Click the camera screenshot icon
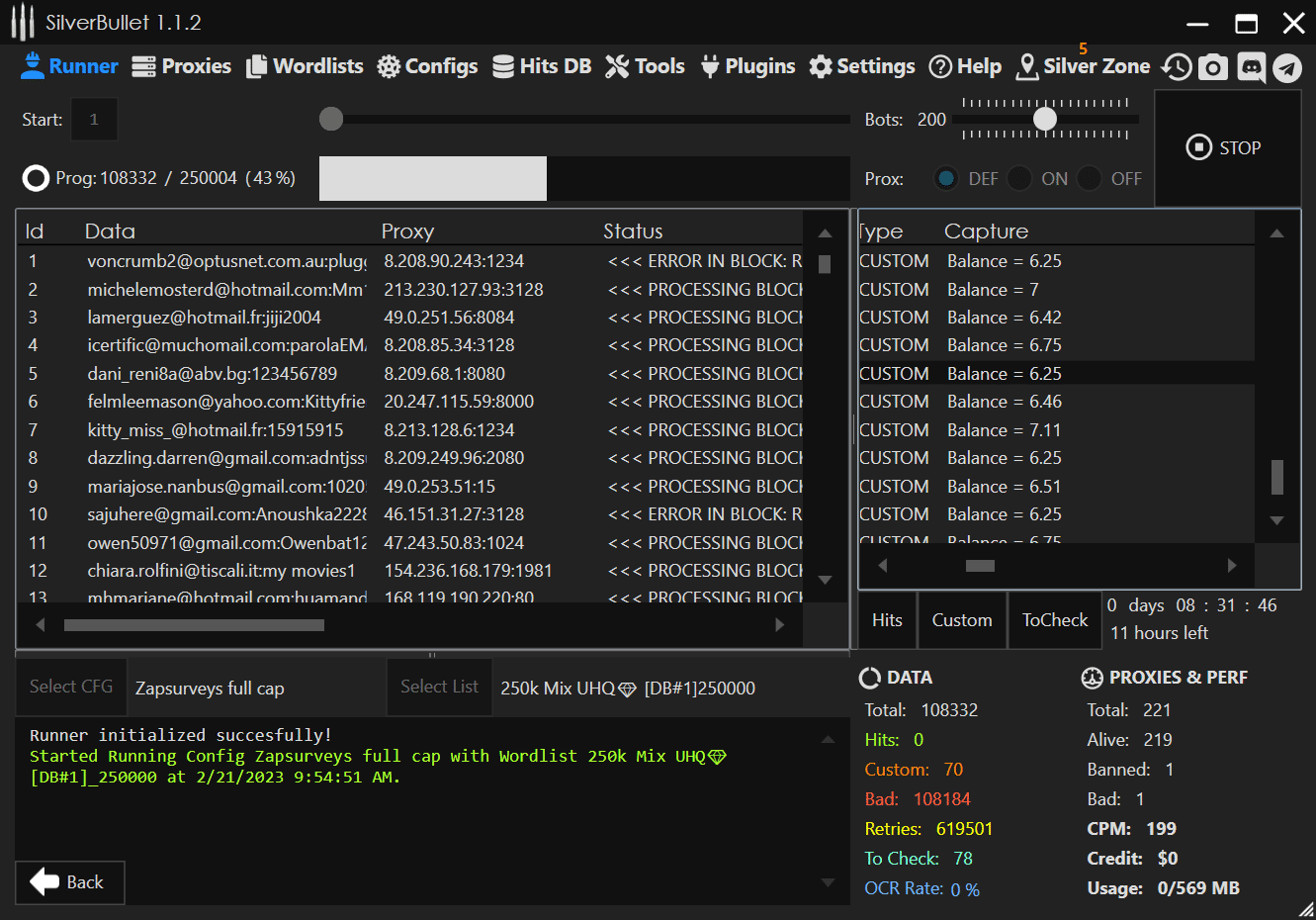The image size is (1316, 920). (1213, 67)
